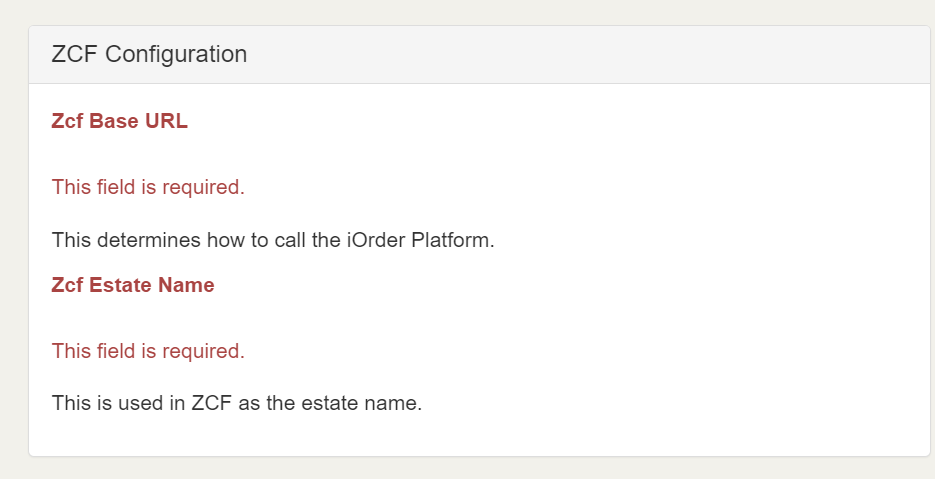
Task: Click the word "Estate" in the second label
Action: [122, 285]
